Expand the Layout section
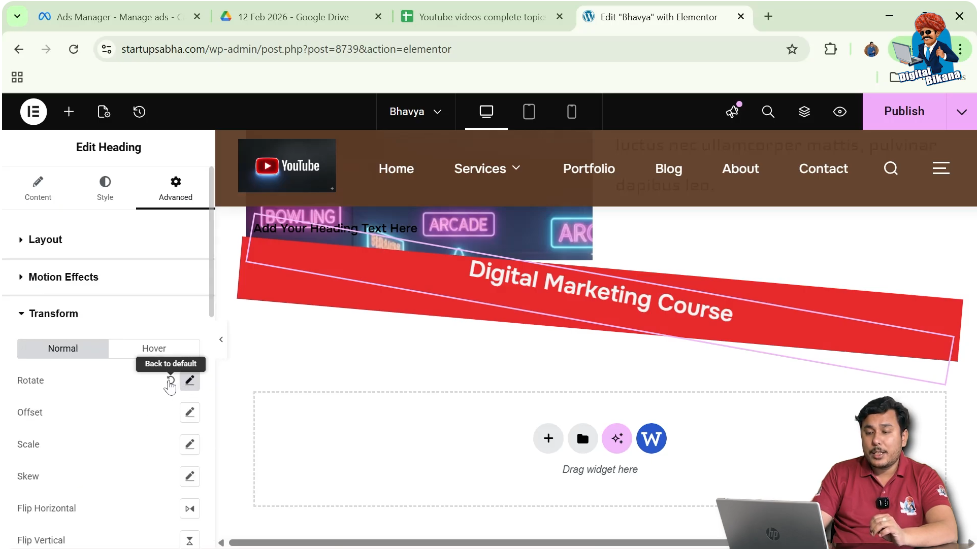980x551 pixels. click(x=45, y=240)
